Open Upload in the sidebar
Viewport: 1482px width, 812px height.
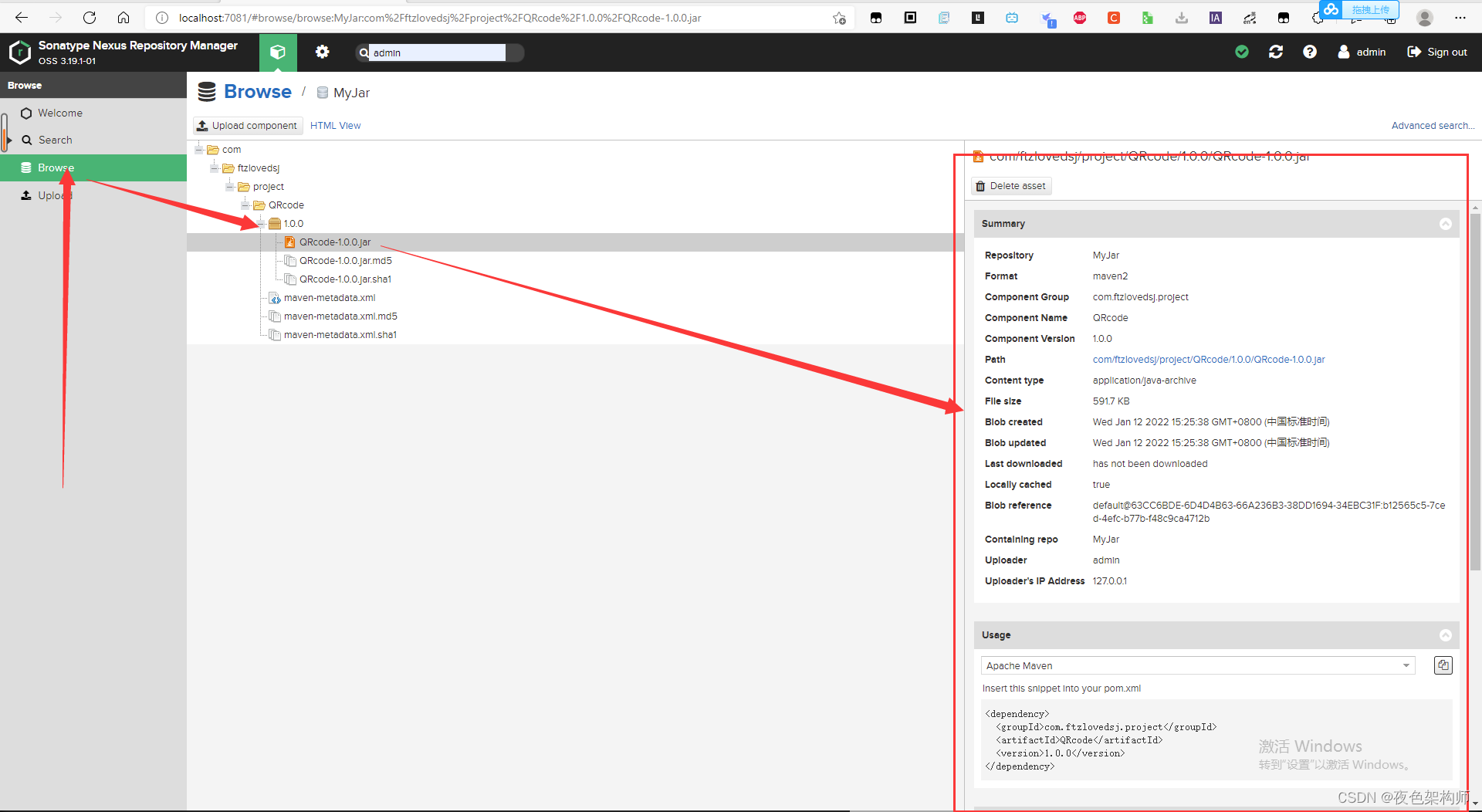(x=54, y=195)
